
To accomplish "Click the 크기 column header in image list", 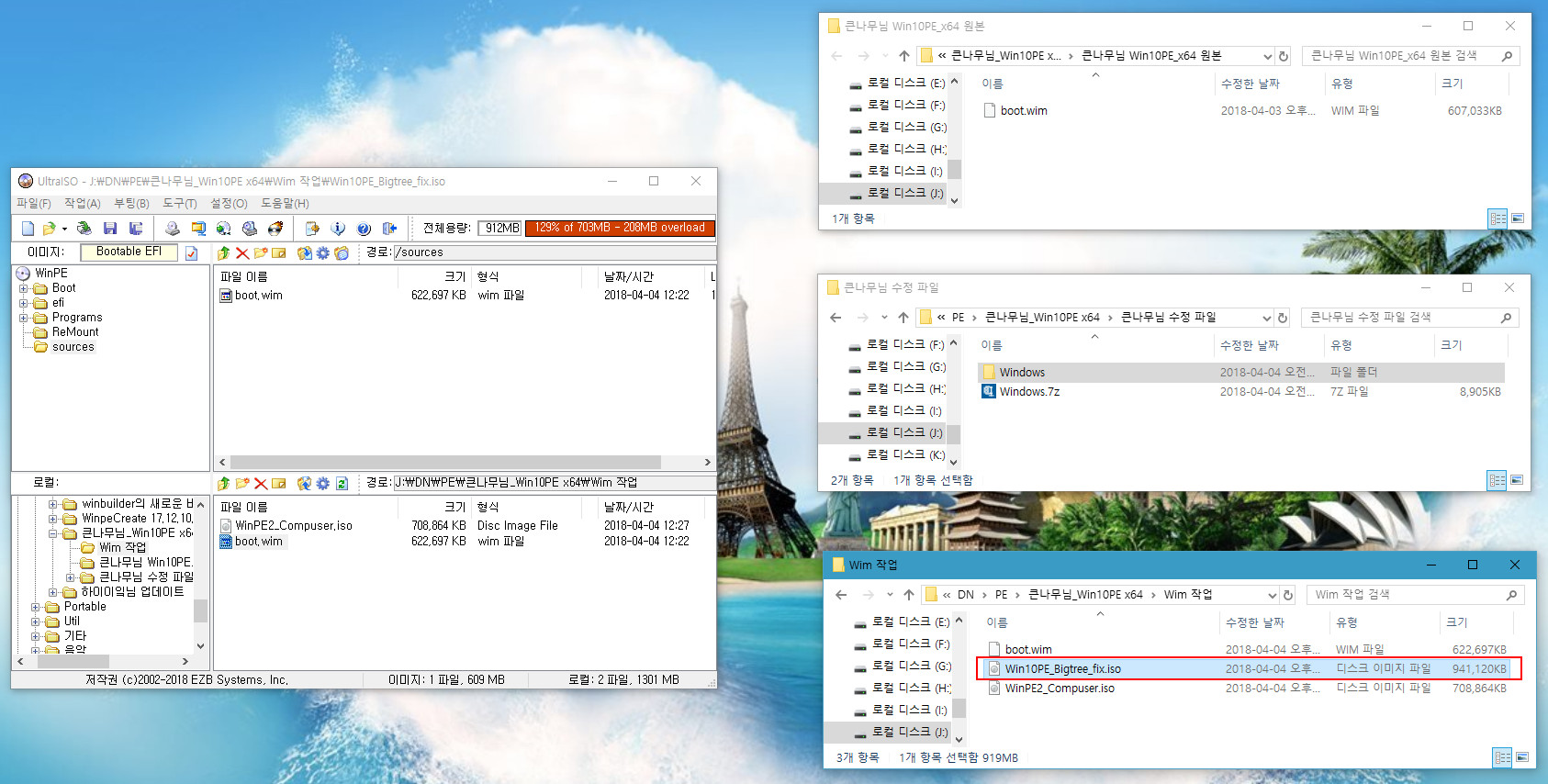I will point(454,276).
